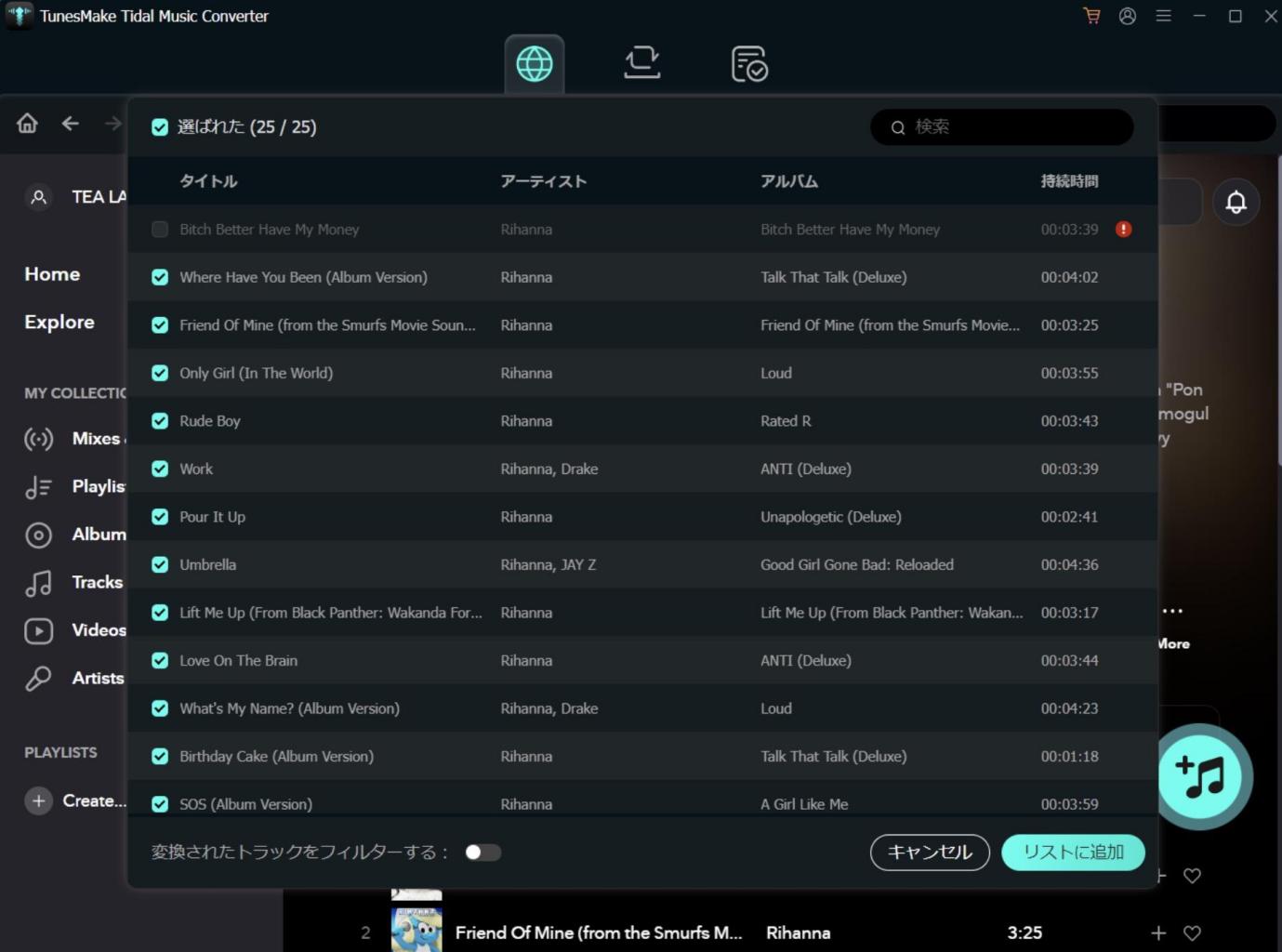
Task: Open Artists label in My Collection
Action: (98, 678)
